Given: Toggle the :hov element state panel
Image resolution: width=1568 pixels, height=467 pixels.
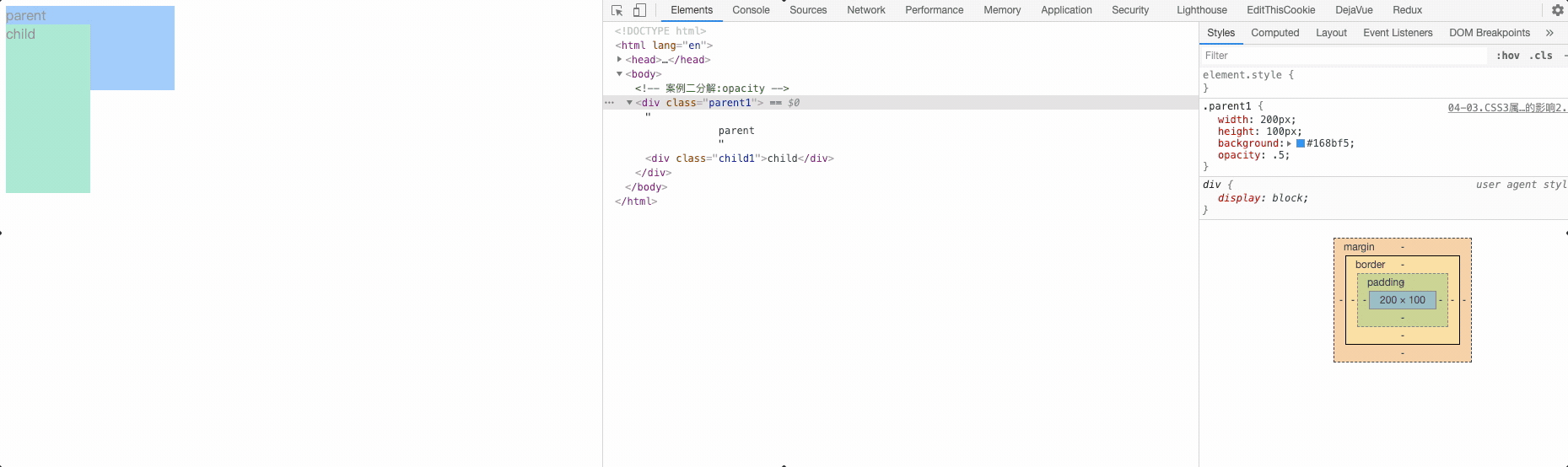Looking at the screenshot, I should (1507, 56).
